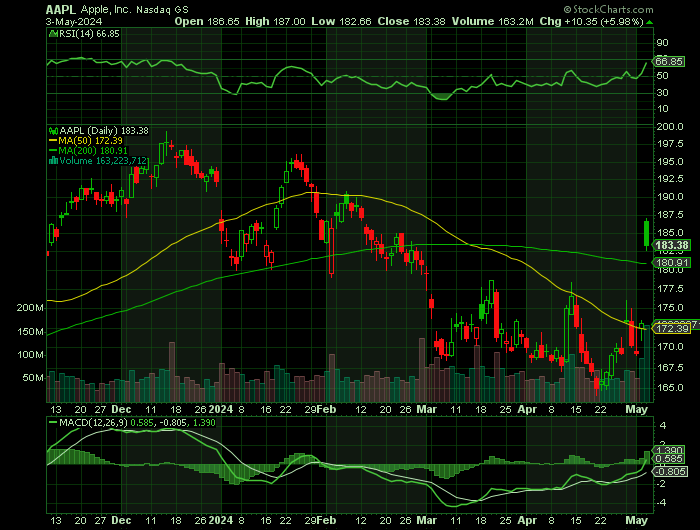Image resolution: width=700 pixels, height=530 pixels.
Task: Click the AAPL (Daily) candlestick legend icon
Action: coord(53,131)
